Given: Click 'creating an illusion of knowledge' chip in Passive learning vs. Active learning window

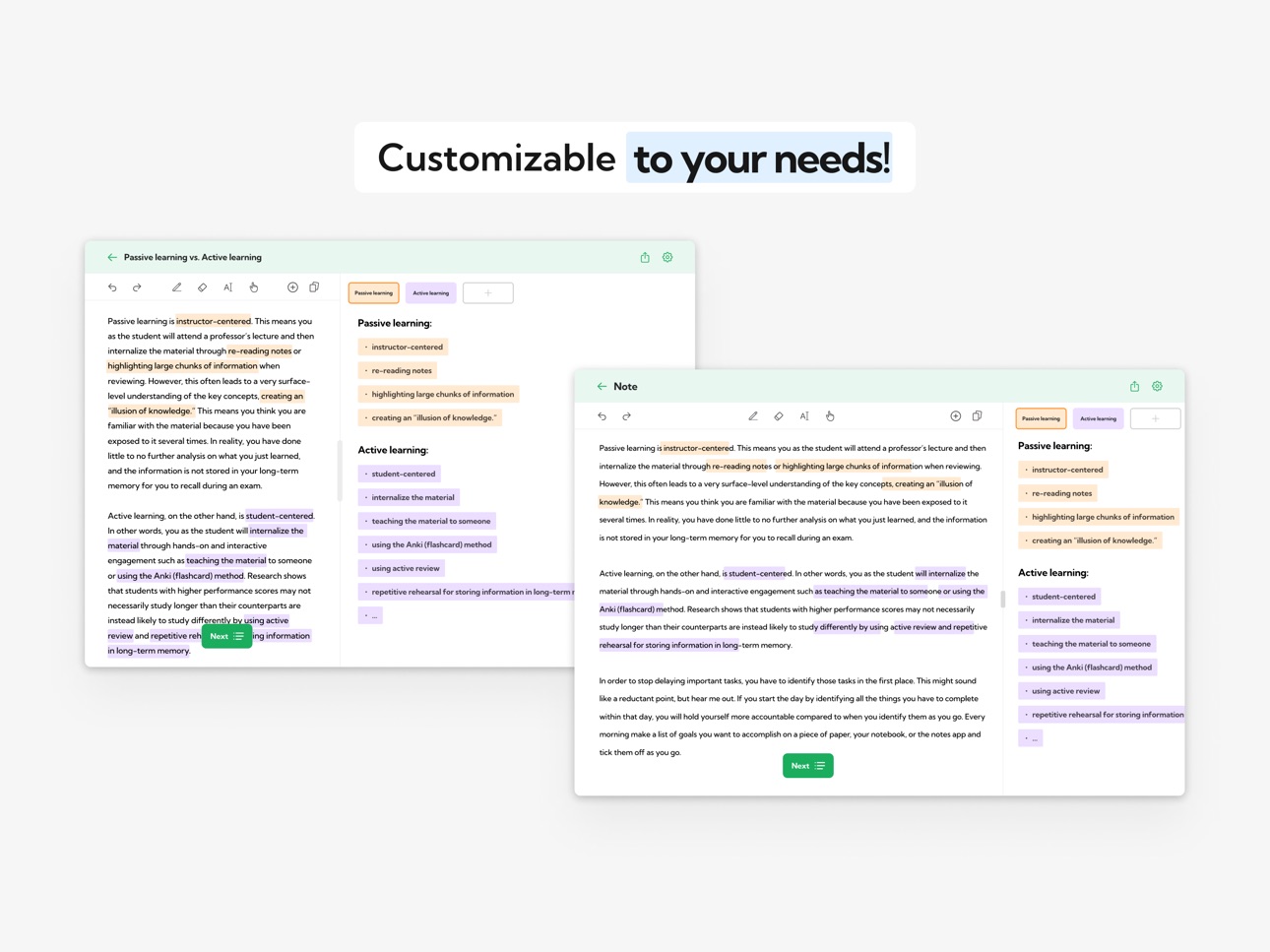Looking at the screenshot, I should point(430,417).
